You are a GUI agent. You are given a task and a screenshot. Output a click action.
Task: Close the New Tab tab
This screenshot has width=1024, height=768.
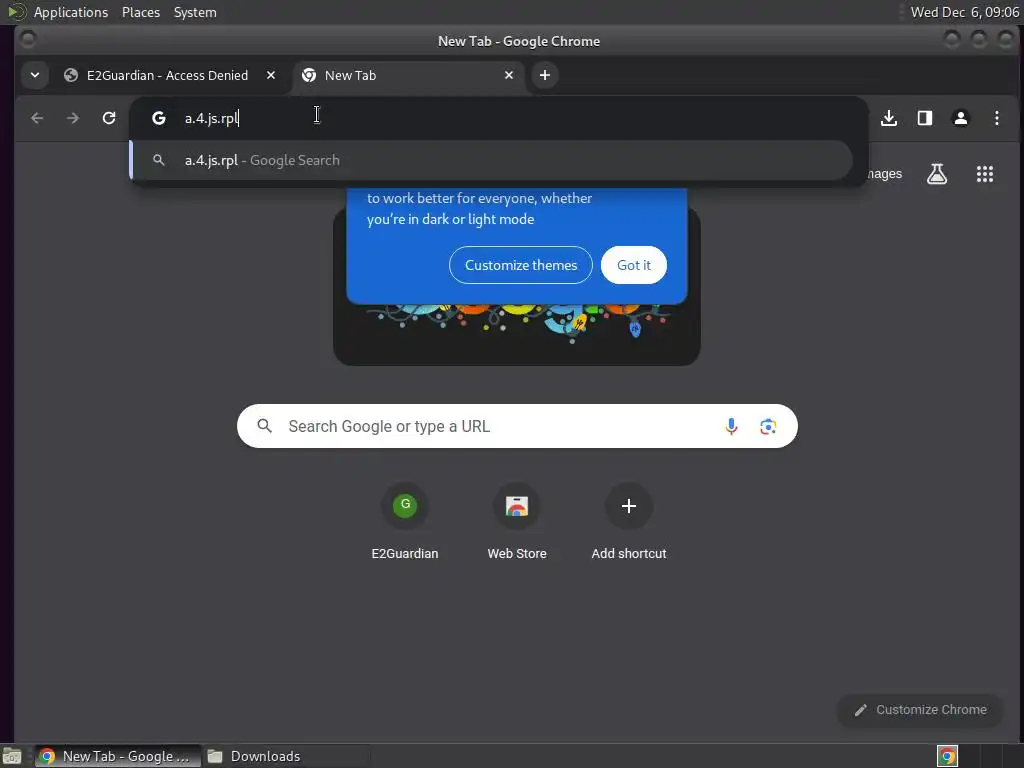pyautogui.click(x=509, y=75)
